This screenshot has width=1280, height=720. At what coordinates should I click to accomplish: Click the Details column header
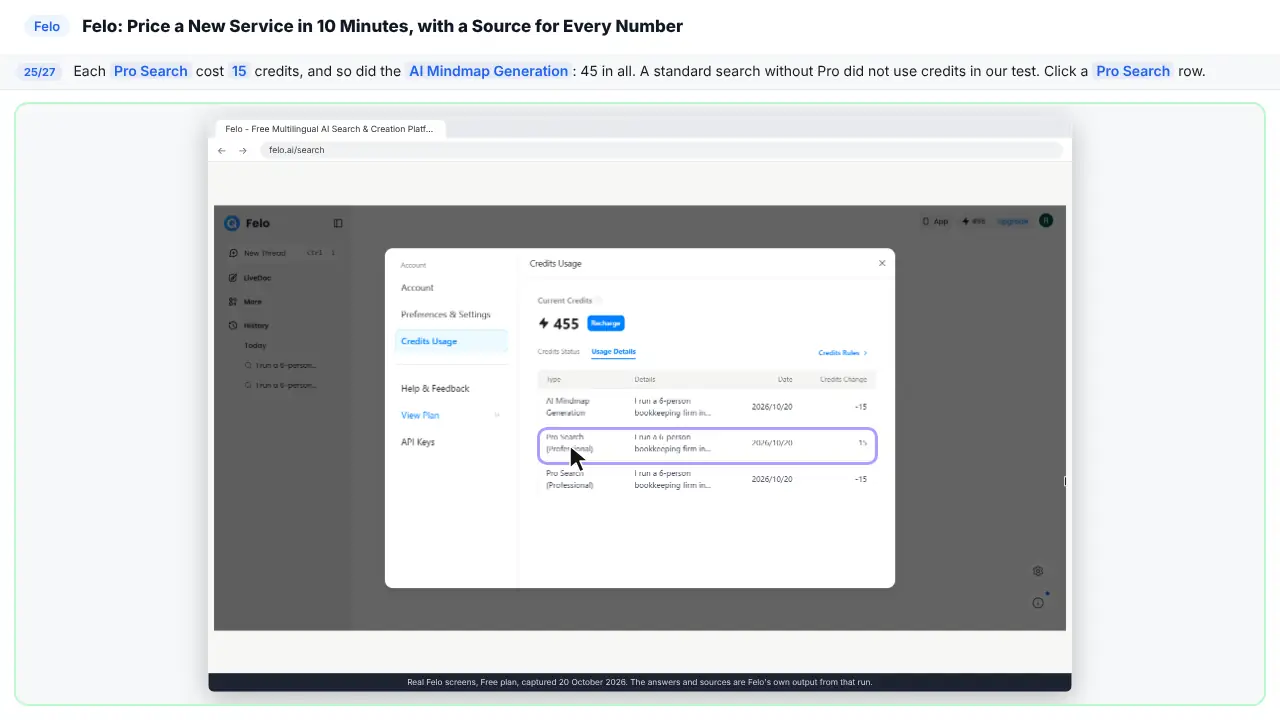coord(645,380)
